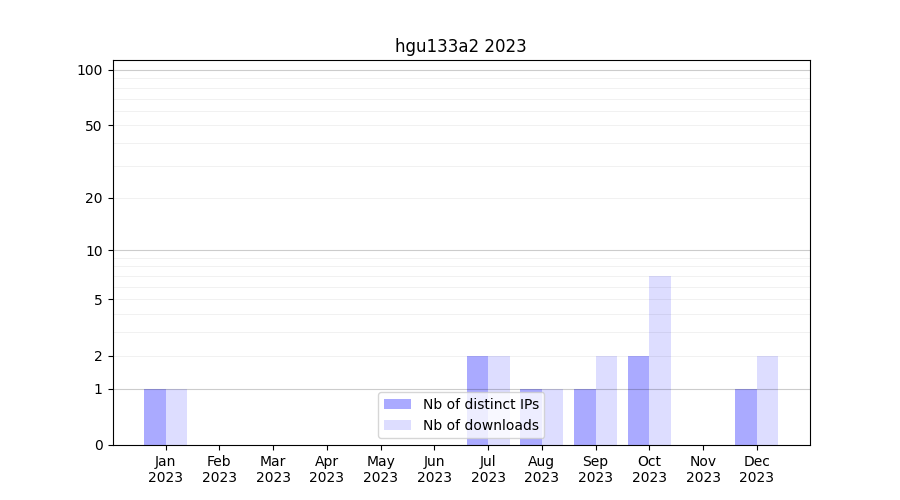Select the Nb of distinct IPs legend swatch
The image size is (900, 500).
(x=397, y=404)
